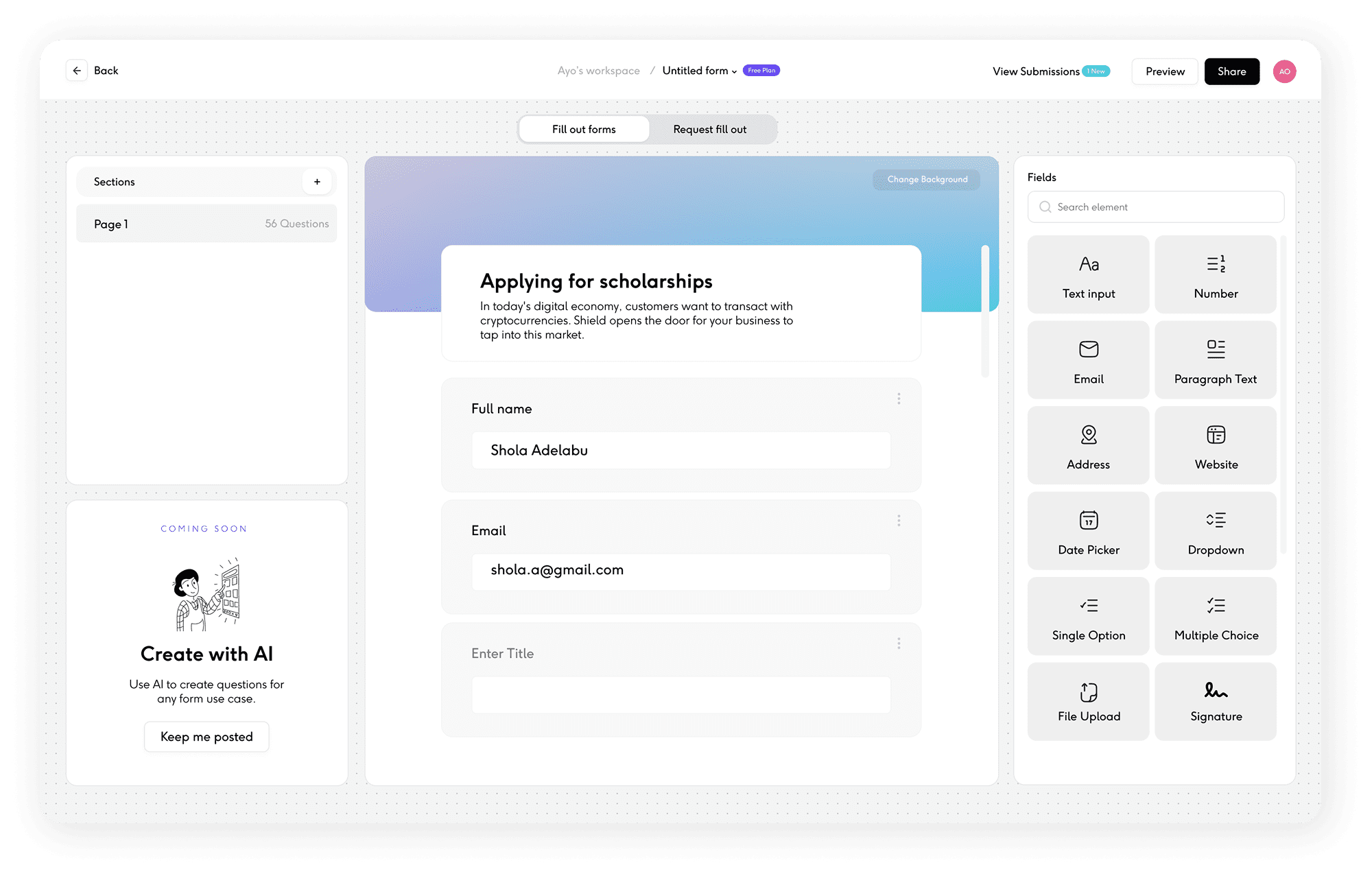Add the Number field element

pos(1215,274)
